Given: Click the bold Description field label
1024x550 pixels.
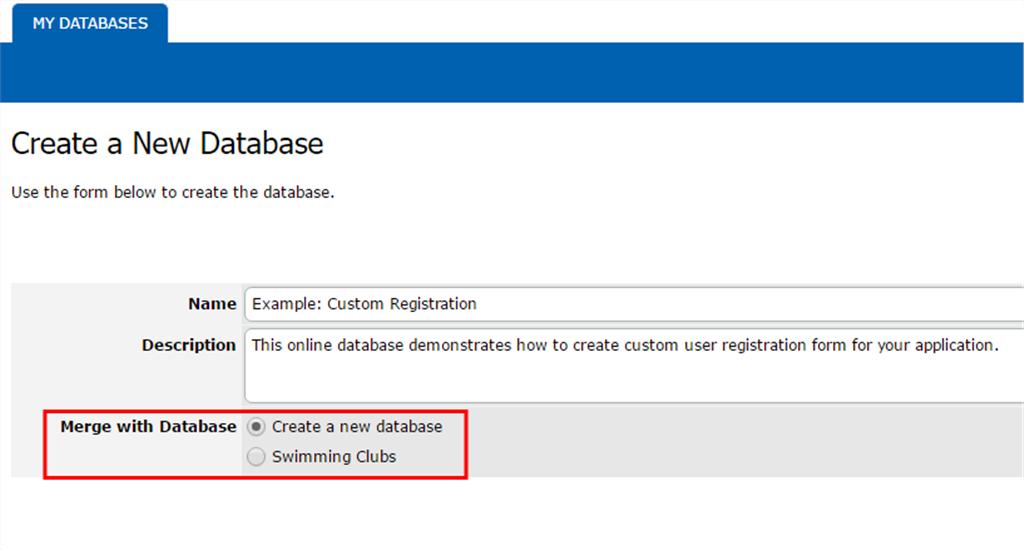Looking at the screenshot, I should click(188, 345).
